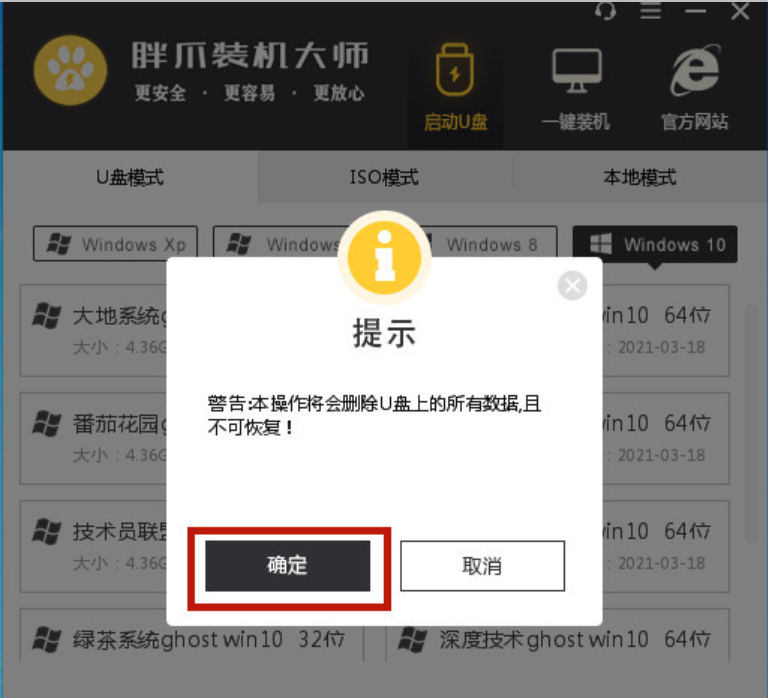
Task: Click the headset customer service icon
Action: tap(605, 10)
